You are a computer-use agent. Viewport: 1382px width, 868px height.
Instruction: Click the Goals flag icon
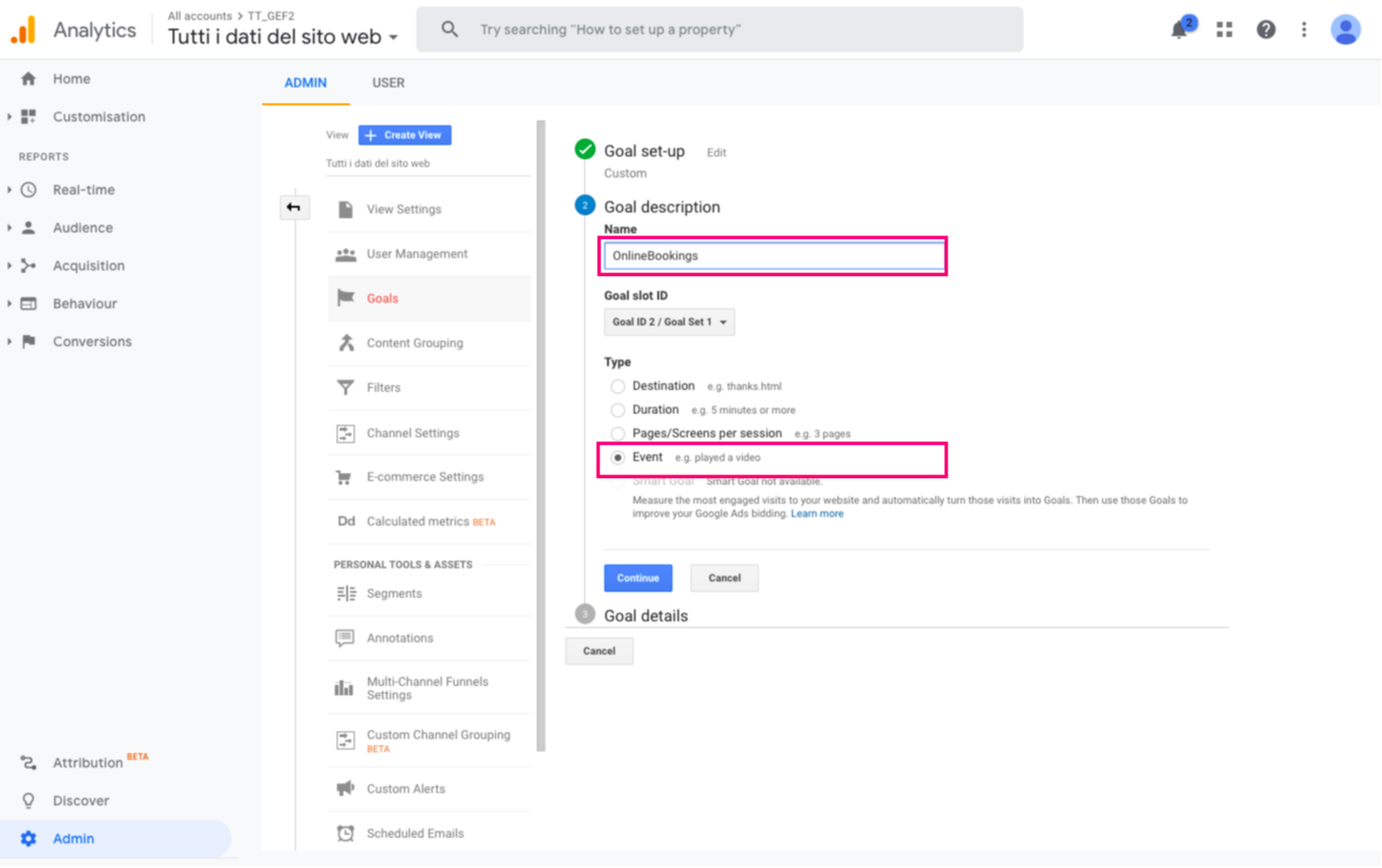pyautogui.click(x=345, y=298)
